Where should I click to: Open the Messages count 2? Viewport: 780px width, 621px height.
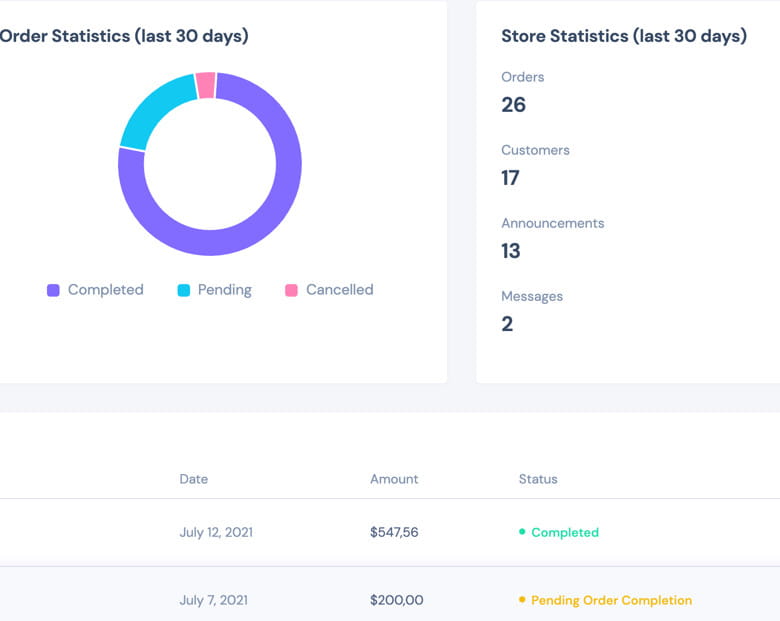pos(507,324)
